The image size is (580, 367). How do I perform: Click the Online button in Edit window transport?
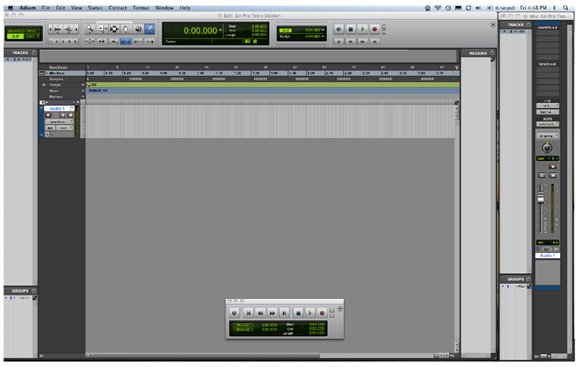point(338,29)
